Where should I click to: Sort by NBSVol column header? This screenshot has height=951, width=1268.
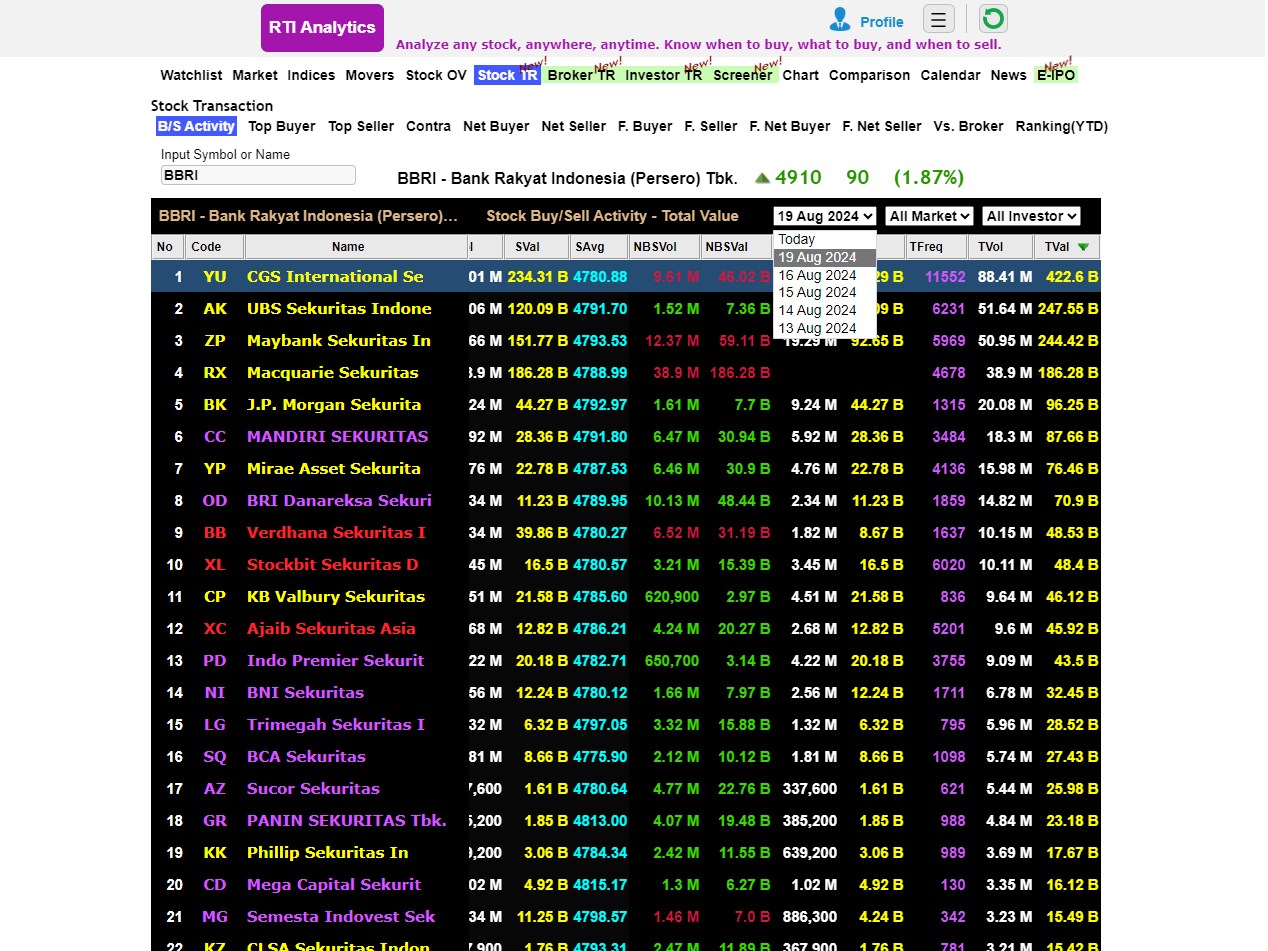click(x=664, y=247)
